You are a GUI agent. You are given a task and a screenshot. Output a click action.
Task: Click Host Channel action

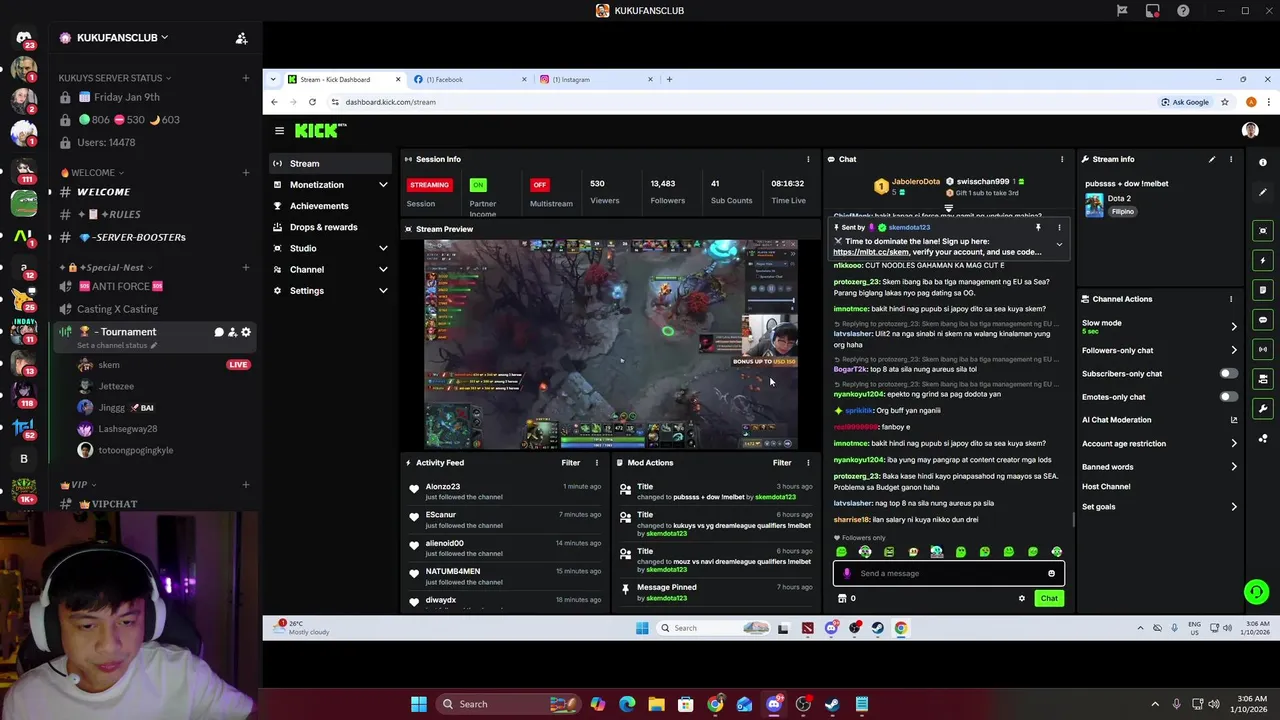click(x=1106, y=487)
